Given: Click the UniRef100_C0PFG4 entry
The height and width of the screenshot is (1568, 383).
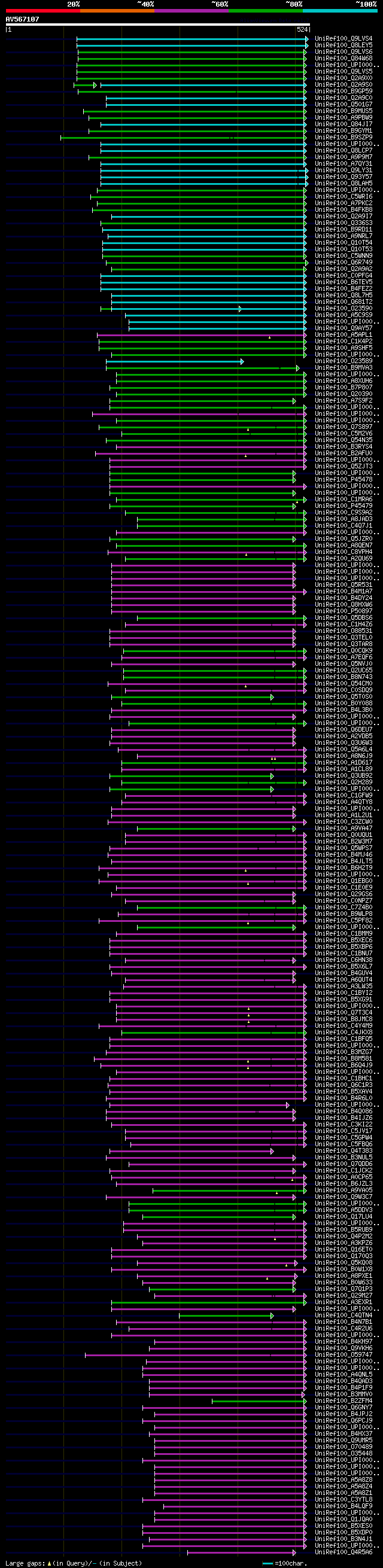Looking at the screenshot, I should (344, 276).
